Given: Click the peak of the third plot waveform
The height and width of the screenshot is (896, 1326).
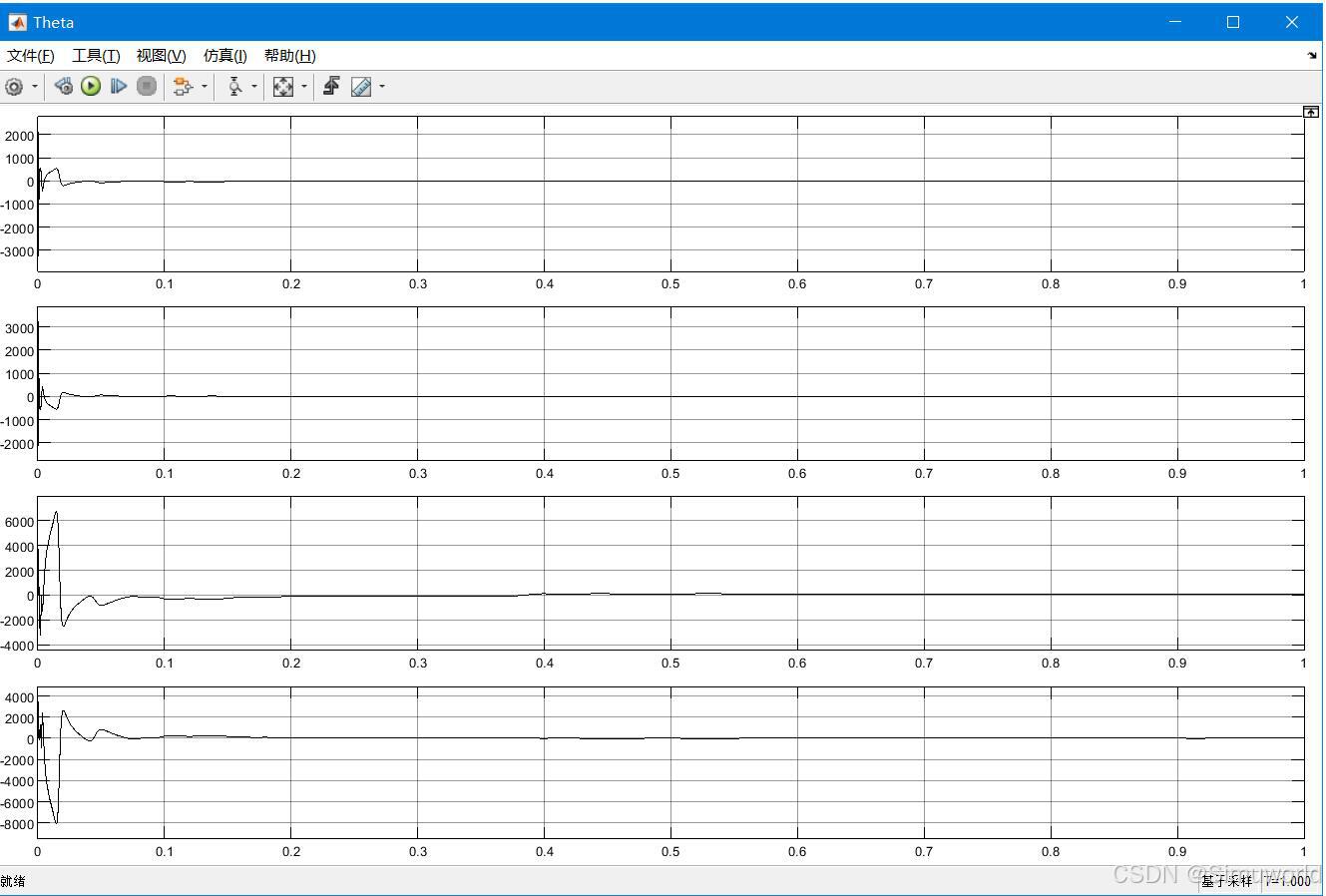Looking at the screenshot, I should pyautogui.click(x=56, y=512).
